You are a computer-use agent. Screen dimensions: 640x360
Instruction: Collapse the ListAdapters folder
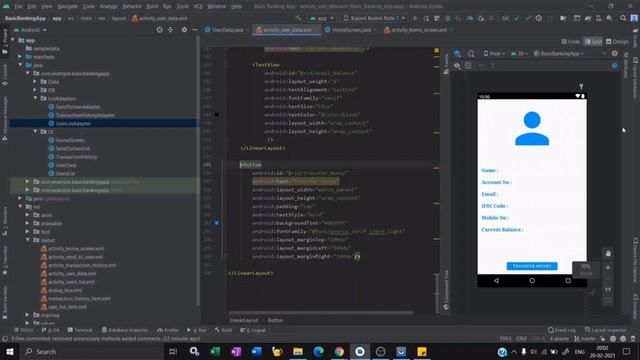pos(36,98)
